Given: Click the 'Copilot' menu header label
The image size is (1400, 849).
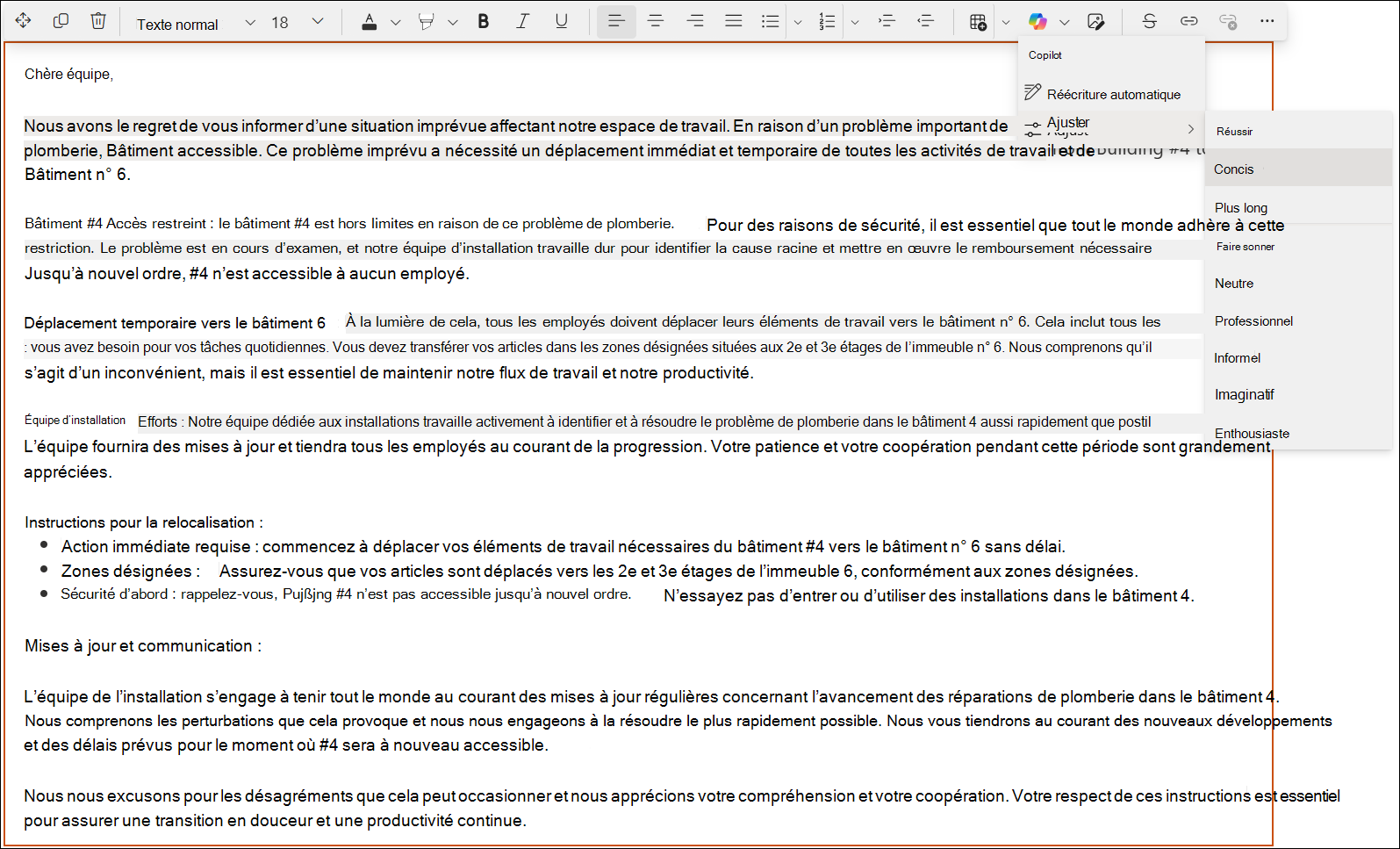Looking at the screenshot, I should [x=1045, y=55].
